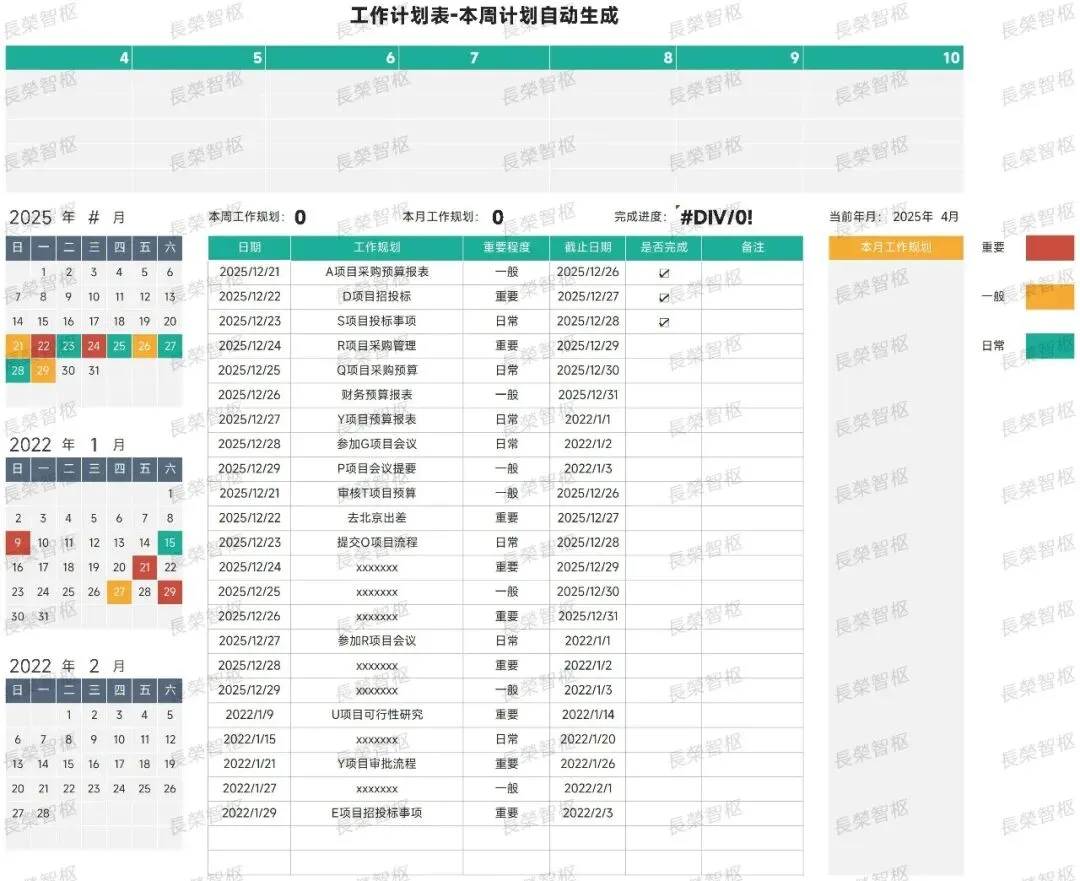The width and height of the screenshot is (1080, 881).
Task: Click the E项目招投标事项 plan cell
Action: click(x=377, y=813)
